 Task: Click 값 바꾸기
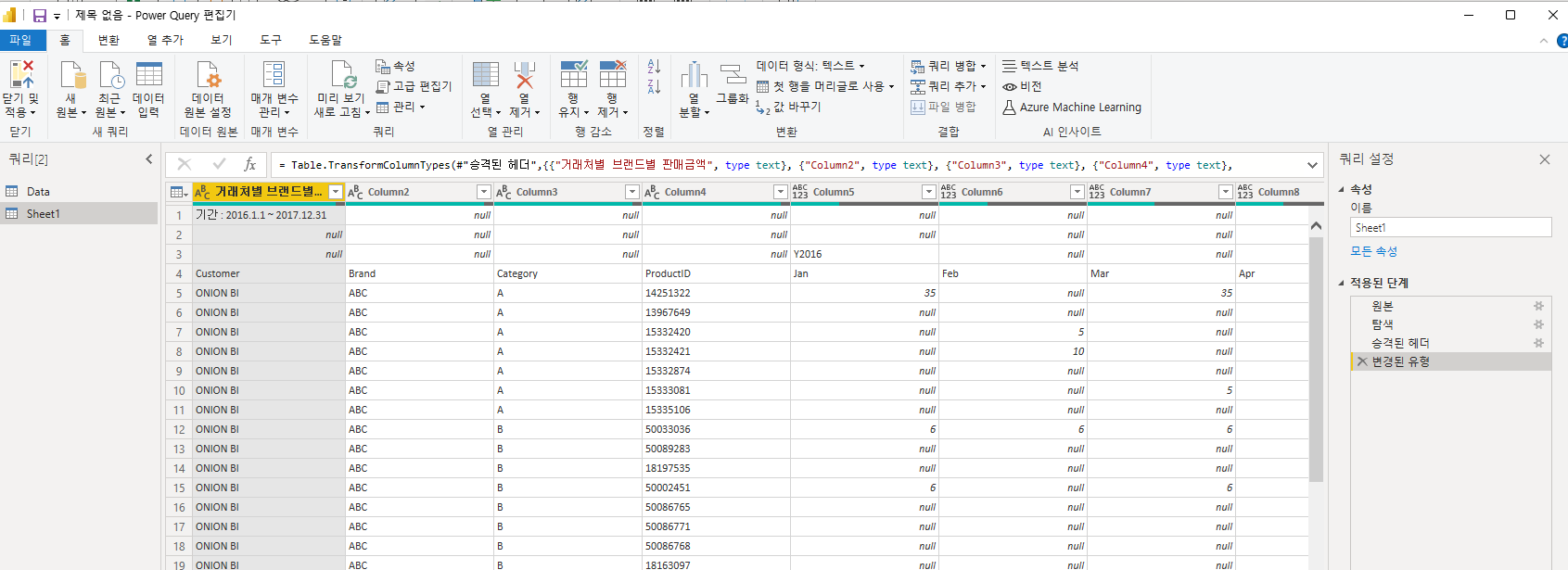pos(788,108)
